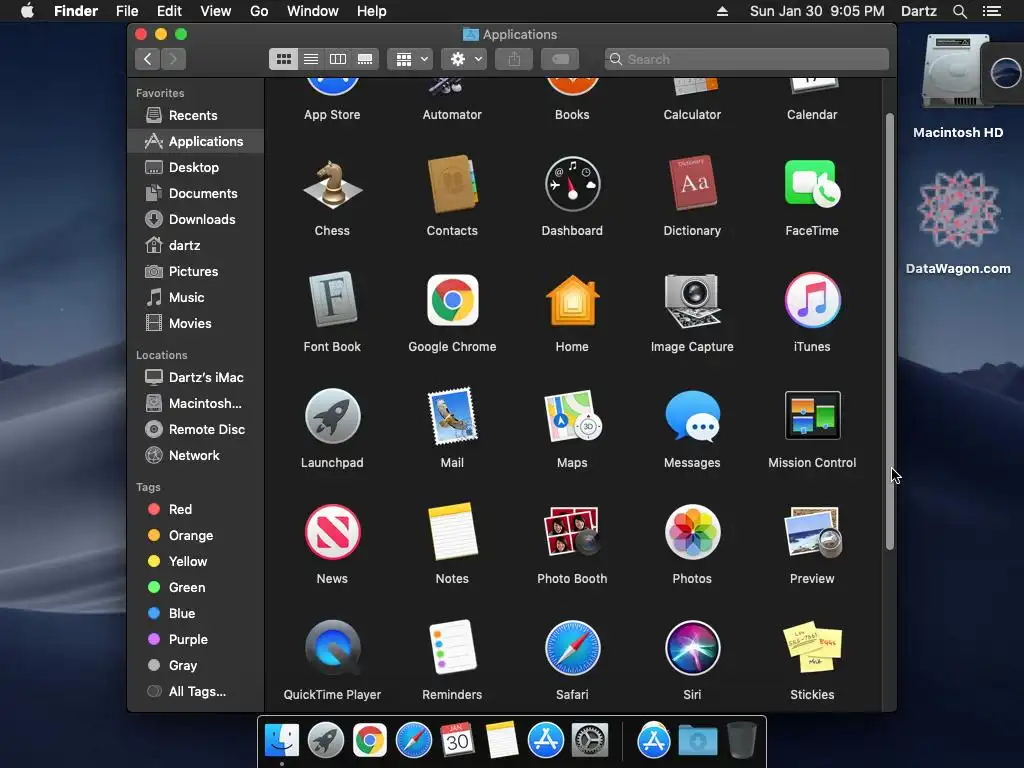
Task: Switch to column view
Action: click(338, 59)
